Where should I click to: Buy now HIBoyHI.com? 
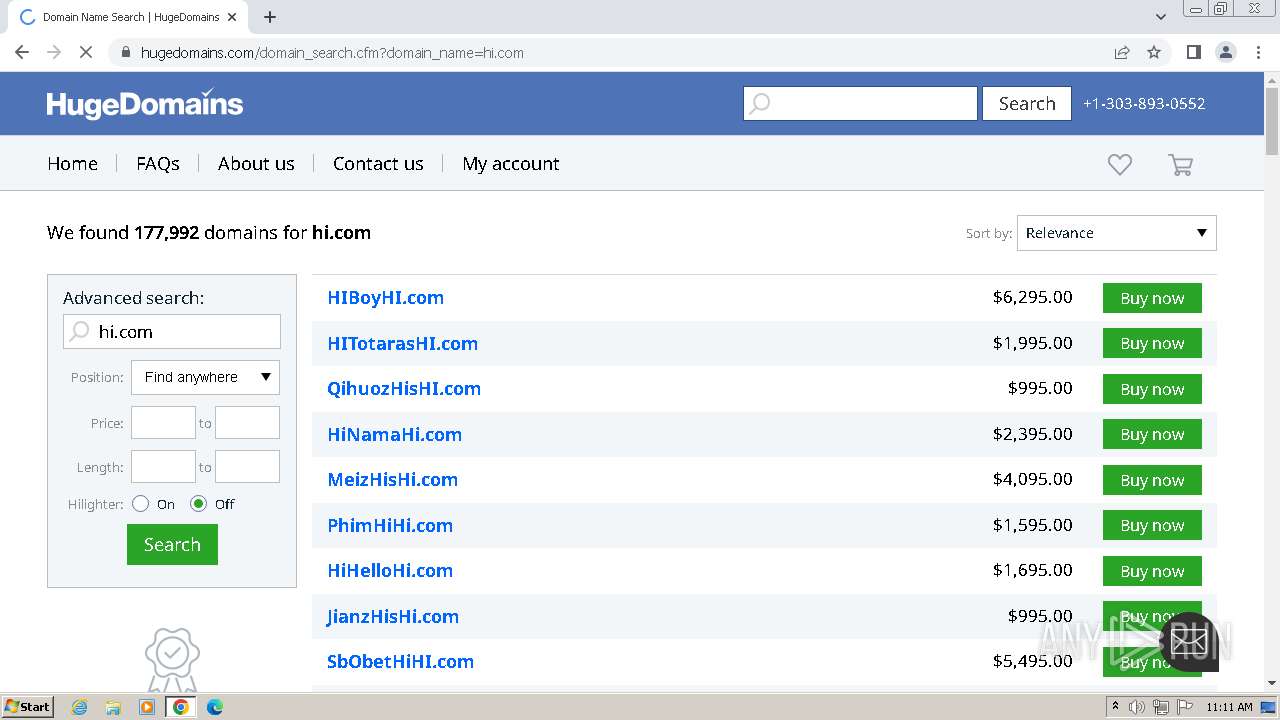click(x=1152, y=298)
